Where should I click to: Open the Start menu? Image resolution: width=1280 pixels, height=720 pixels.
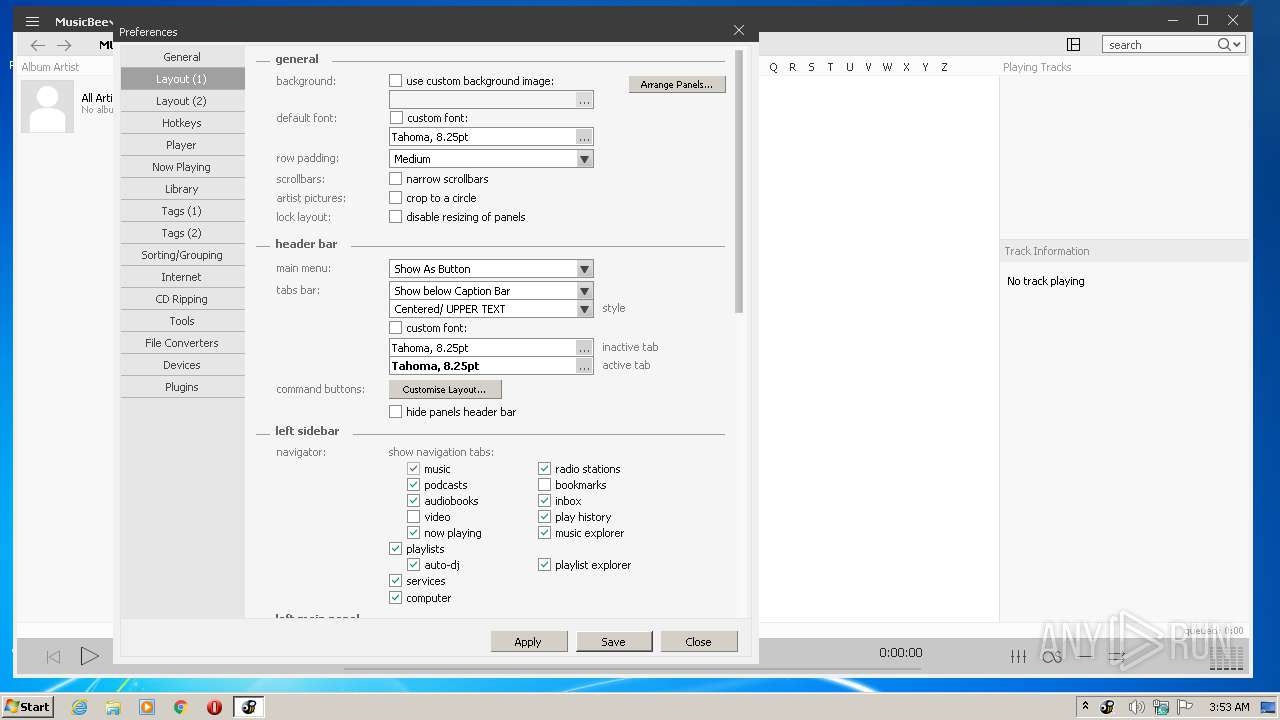(27, 706)
